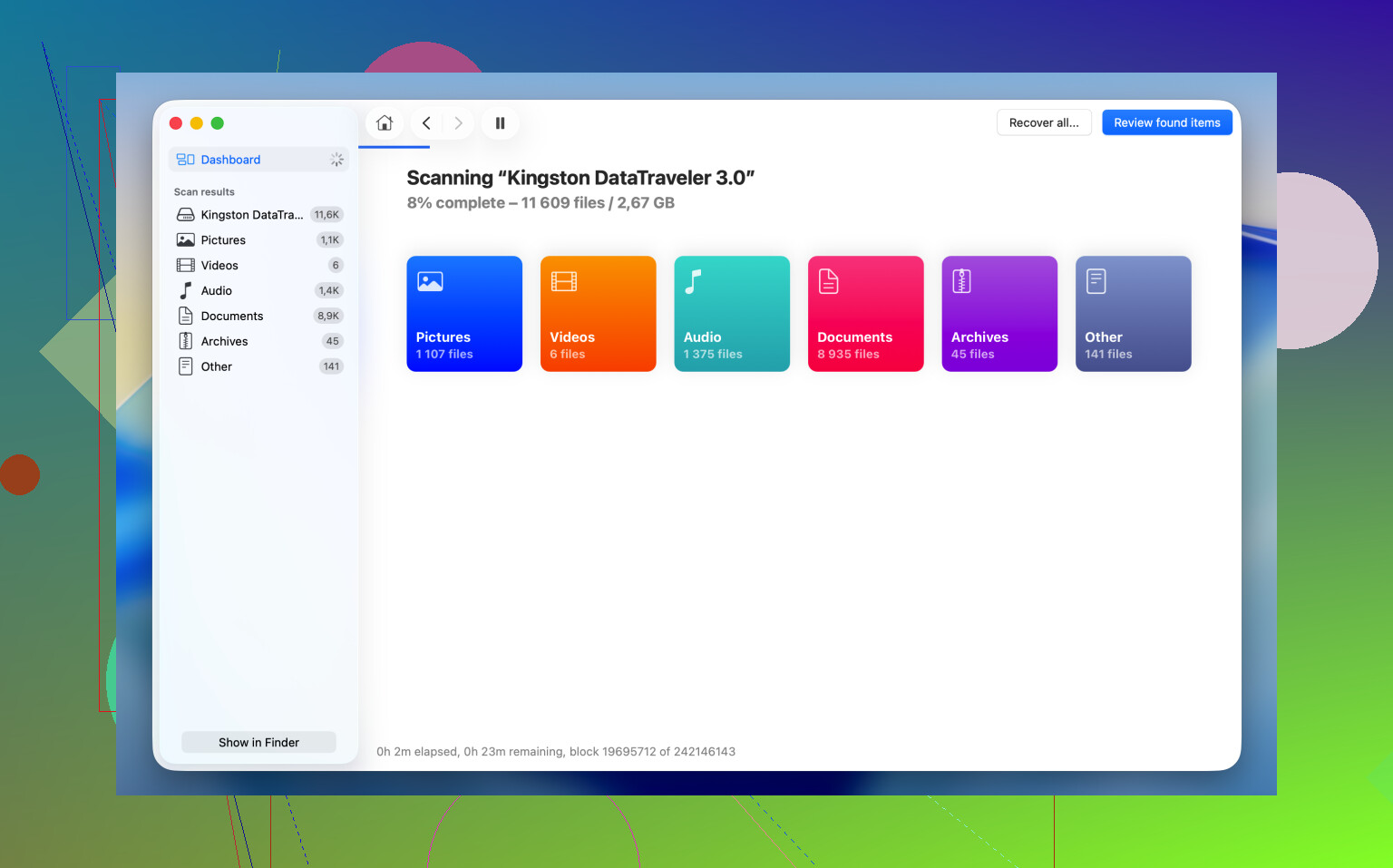Go to the home screen icon
The image size is (1393, 868).
(x=385, y=122)
